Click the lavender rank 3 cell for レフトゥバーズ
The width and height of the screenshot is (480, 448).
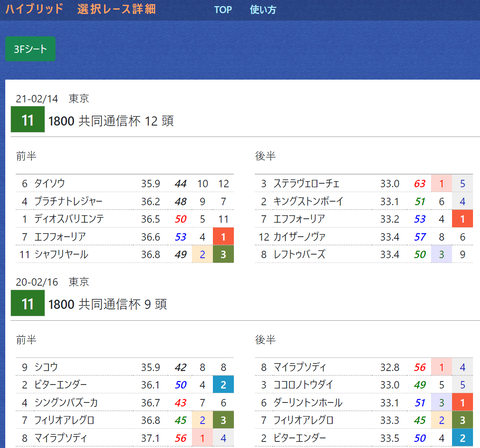441,254
